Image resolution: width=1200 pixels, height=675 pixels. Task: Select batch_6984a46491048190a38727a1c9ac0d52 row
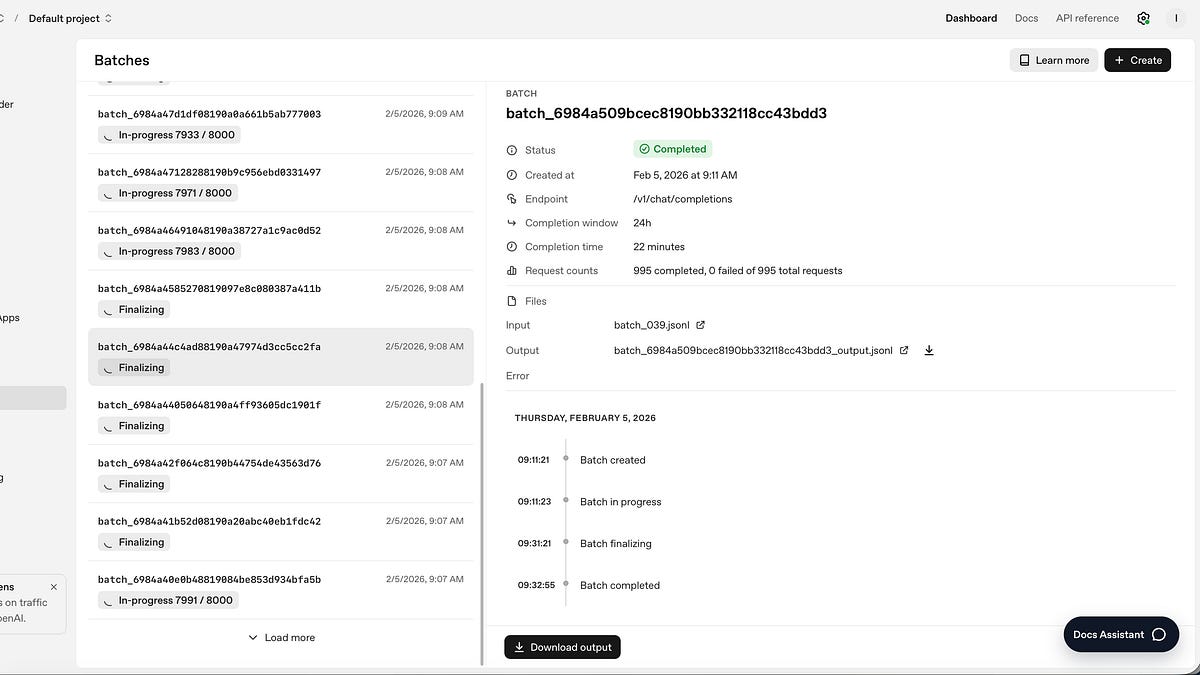280,241
